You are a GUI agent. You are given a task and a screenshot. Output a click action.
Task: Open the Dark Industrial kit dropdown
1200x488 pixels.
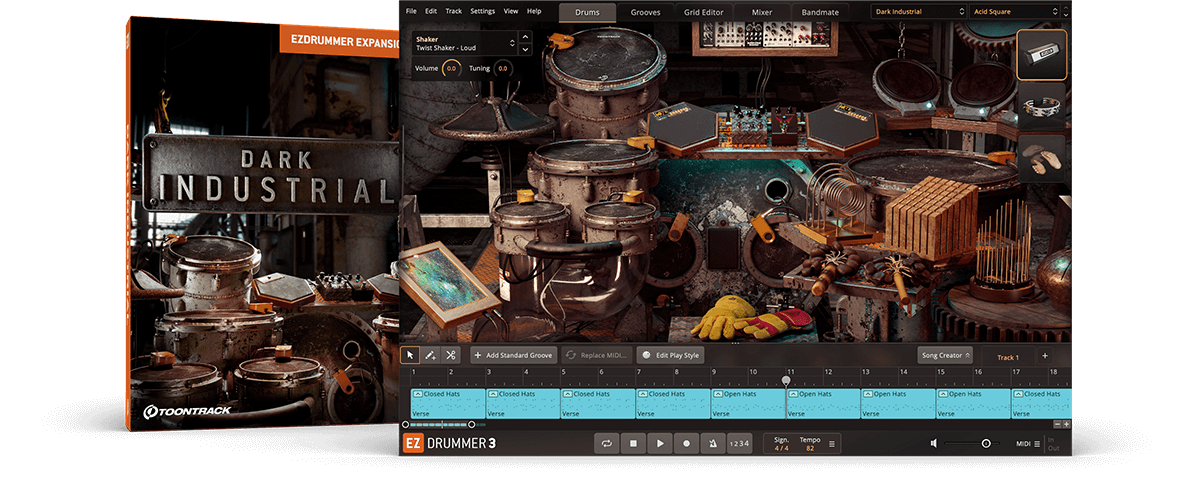917,12
